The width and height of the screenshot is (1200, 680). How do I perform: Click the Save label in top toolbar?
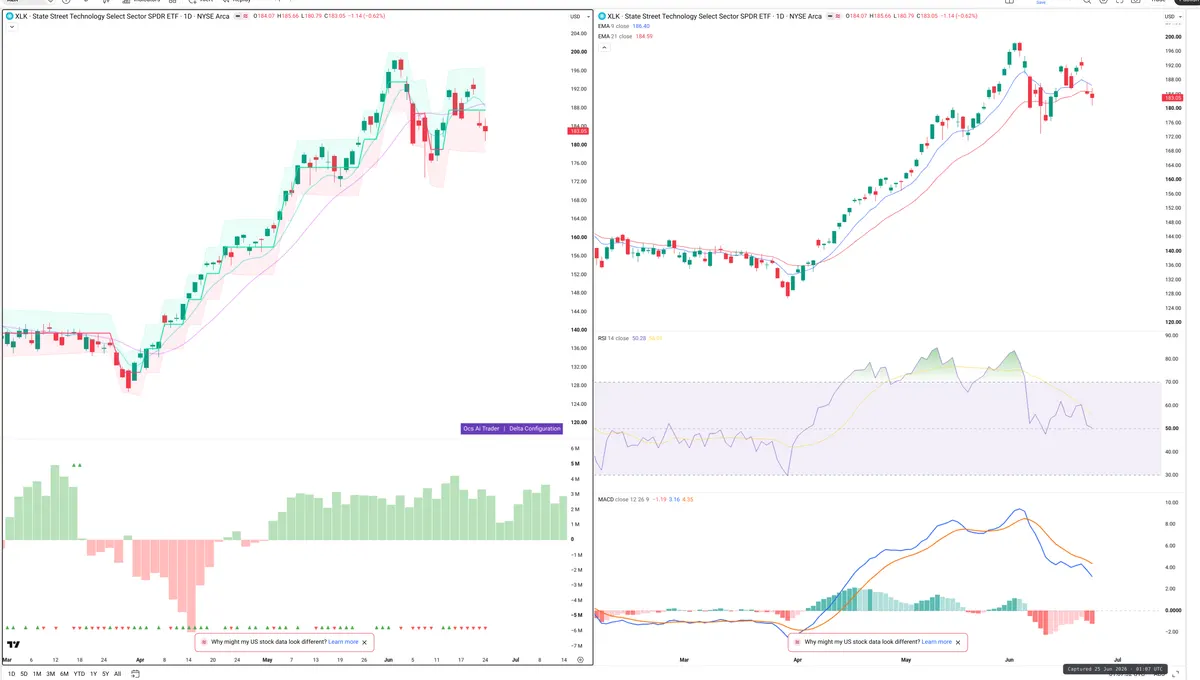1041,3
